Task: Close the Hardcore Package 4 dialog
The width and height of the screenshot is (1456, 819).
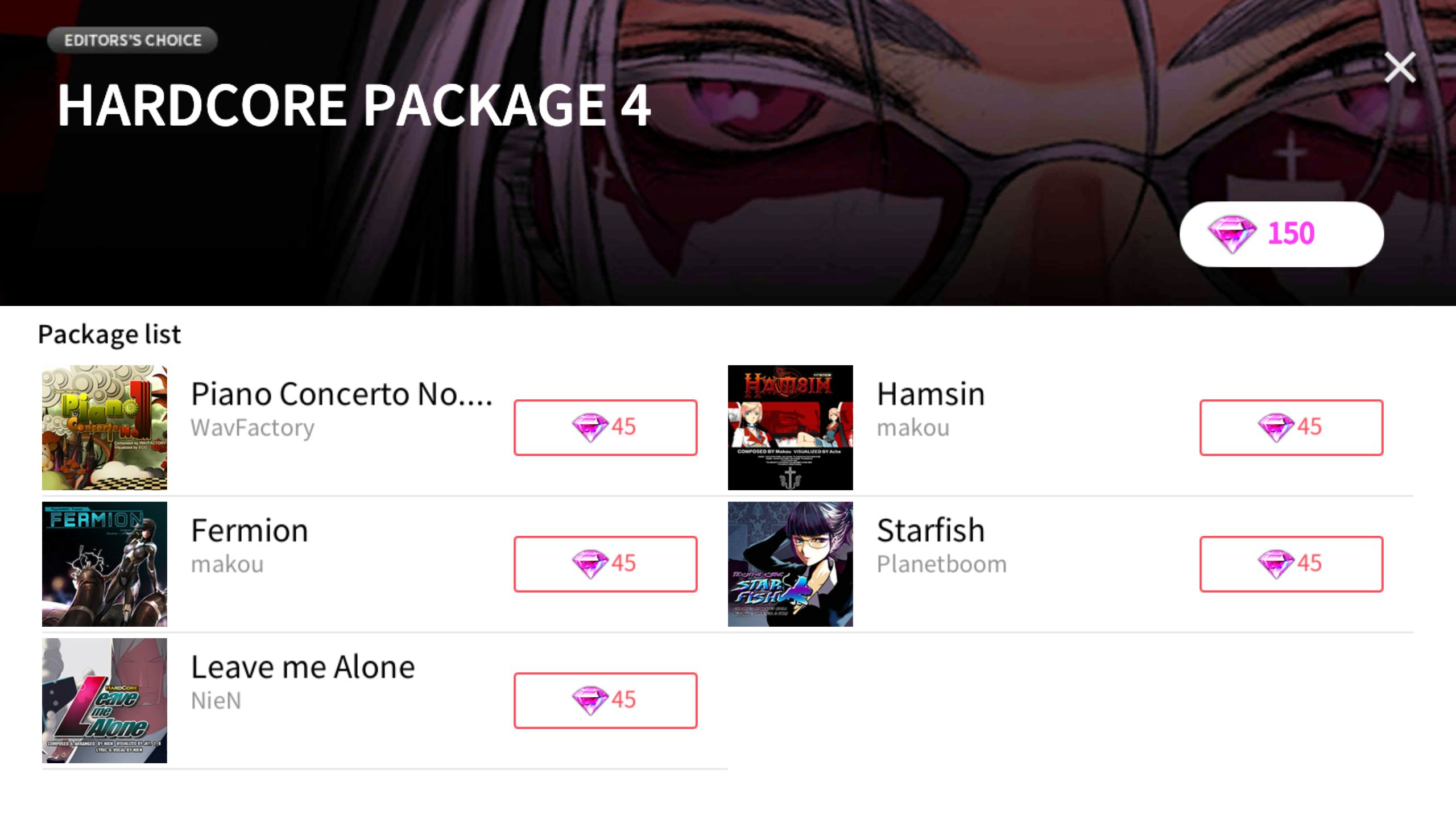Action: point(1400,67)
